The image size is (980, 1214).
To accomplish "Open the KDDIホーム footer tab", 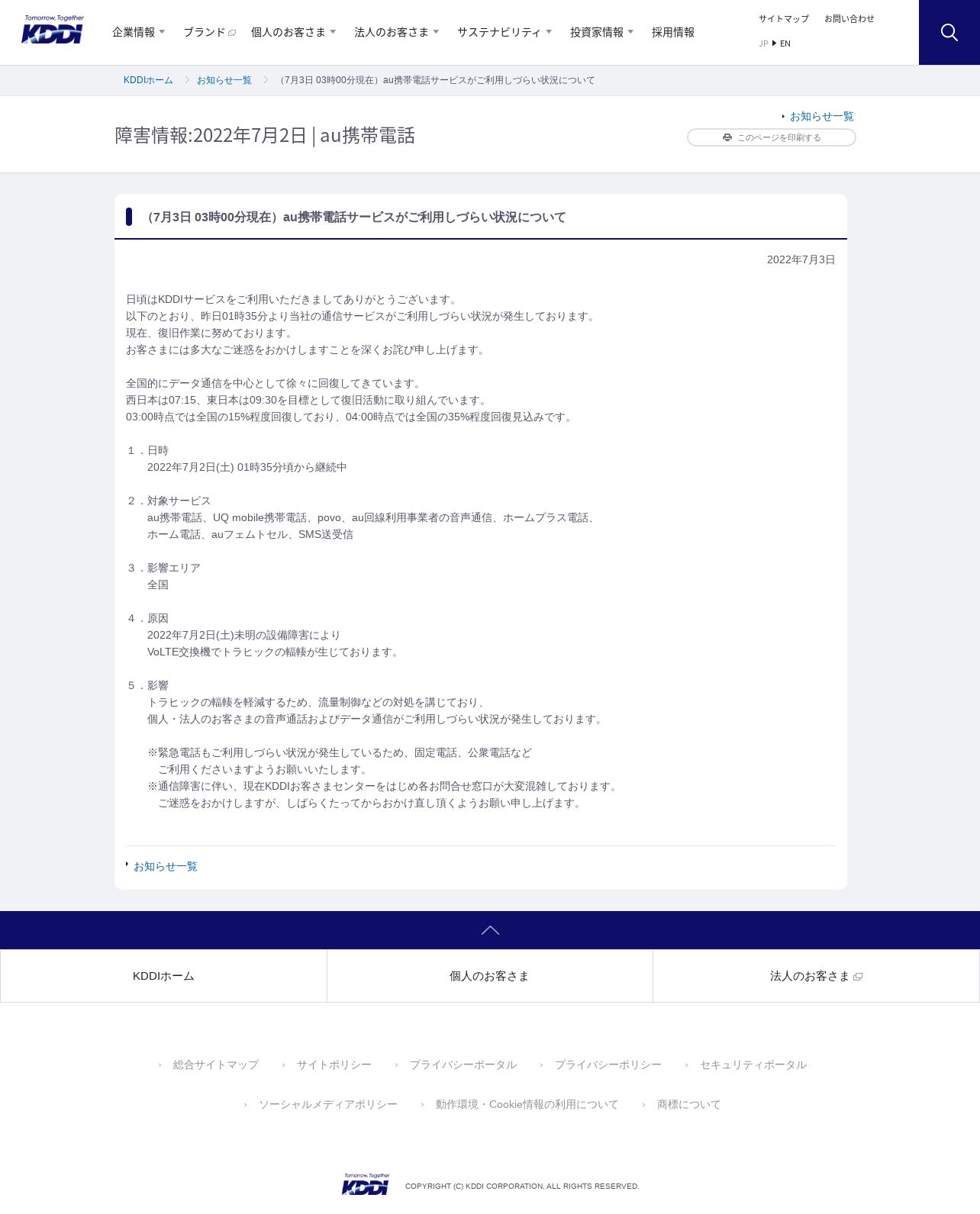I will (x=163, y=976).
